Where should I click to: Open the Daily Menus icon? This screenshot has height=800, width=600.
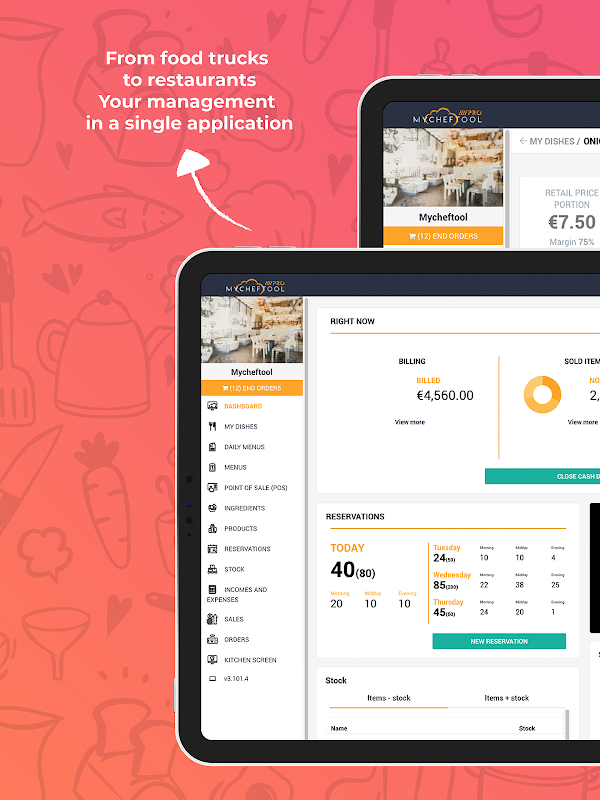click(x=212, y=447)
